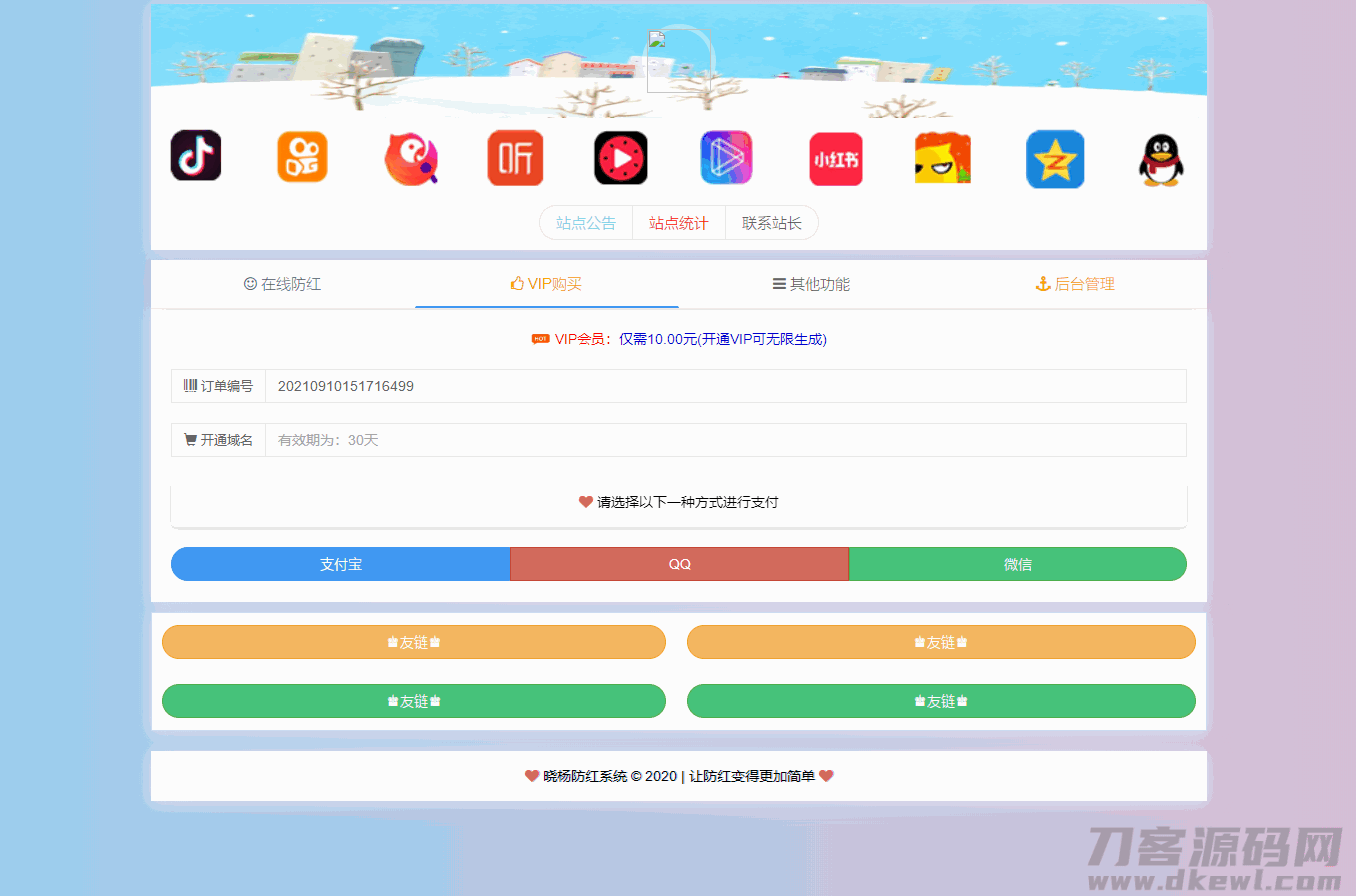1356x896 pixels.
Task: Click the 订单编号 order number field
Action: tap(725, 386)
